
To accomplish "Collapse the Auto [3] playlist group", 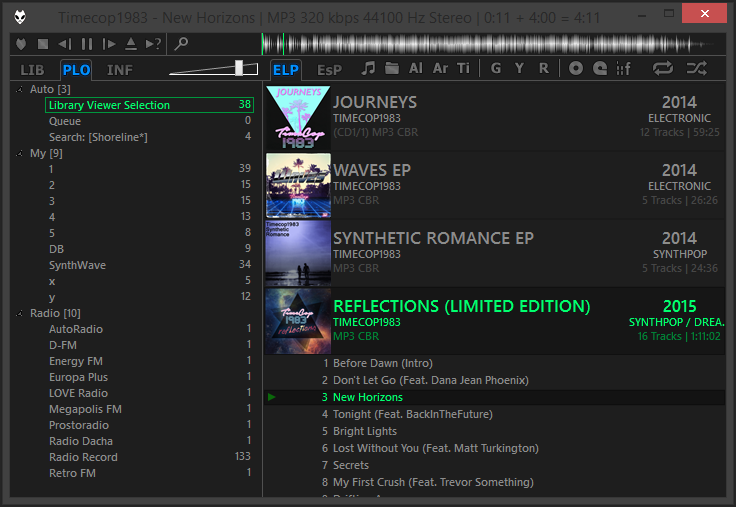I will coord(19,89).
